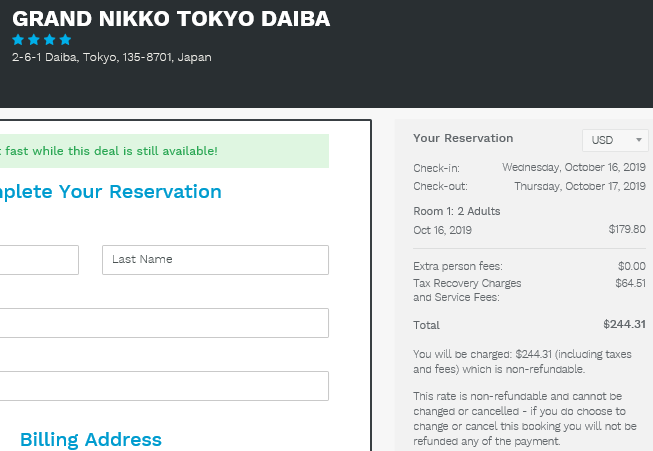Click the $64.51 tax recovery charge
This screenshot has height=451, width=653.
pyautogui.click(x=631, y=283)
